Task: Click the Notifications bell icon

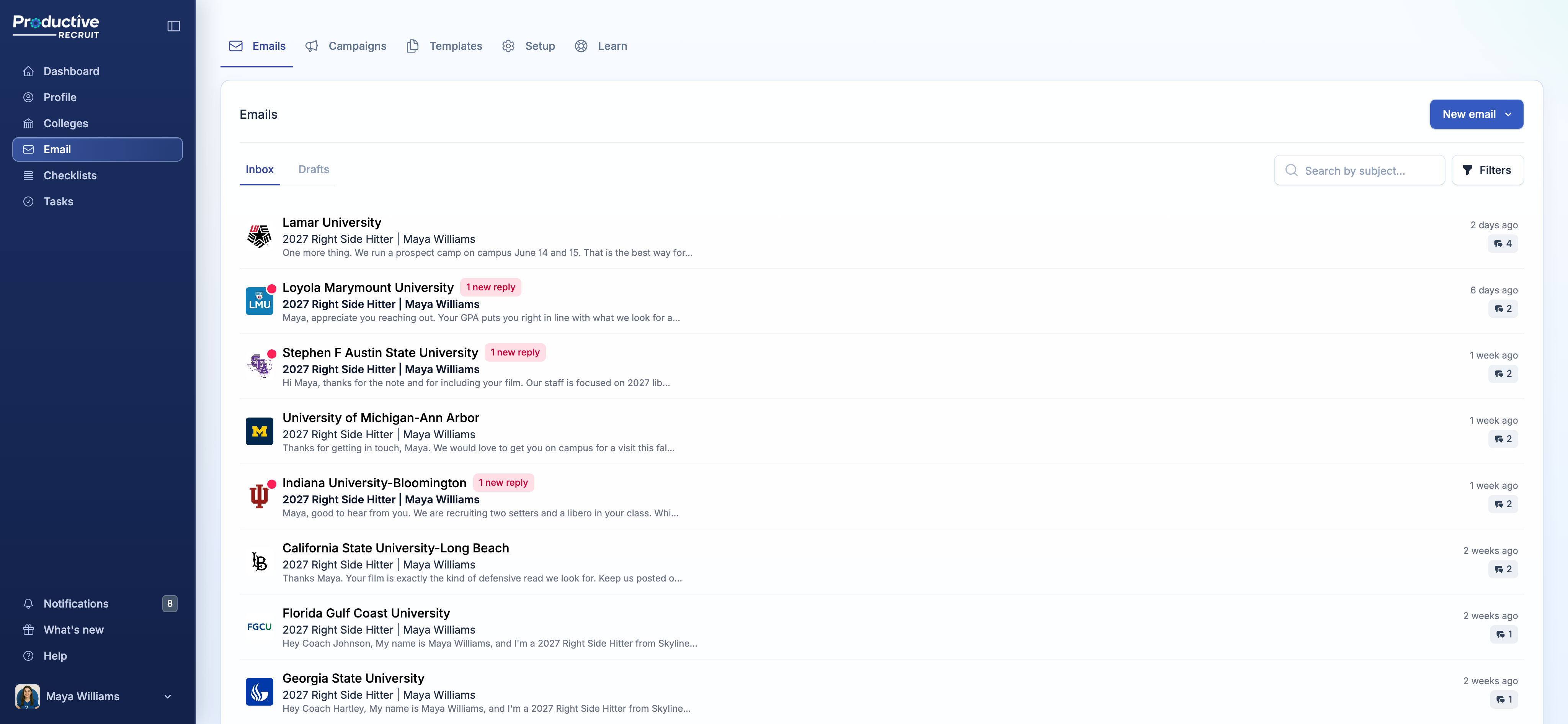Action: pyautogui.click(x=28, y=603)
